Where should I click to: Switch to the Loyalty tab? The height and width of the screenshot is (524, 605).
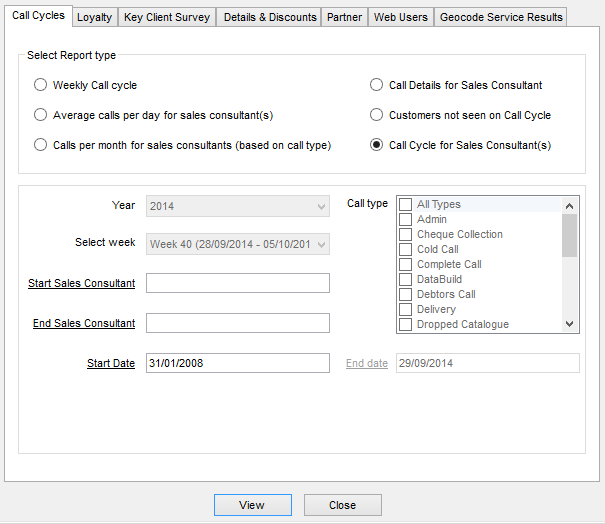click(x=94, y=17)
